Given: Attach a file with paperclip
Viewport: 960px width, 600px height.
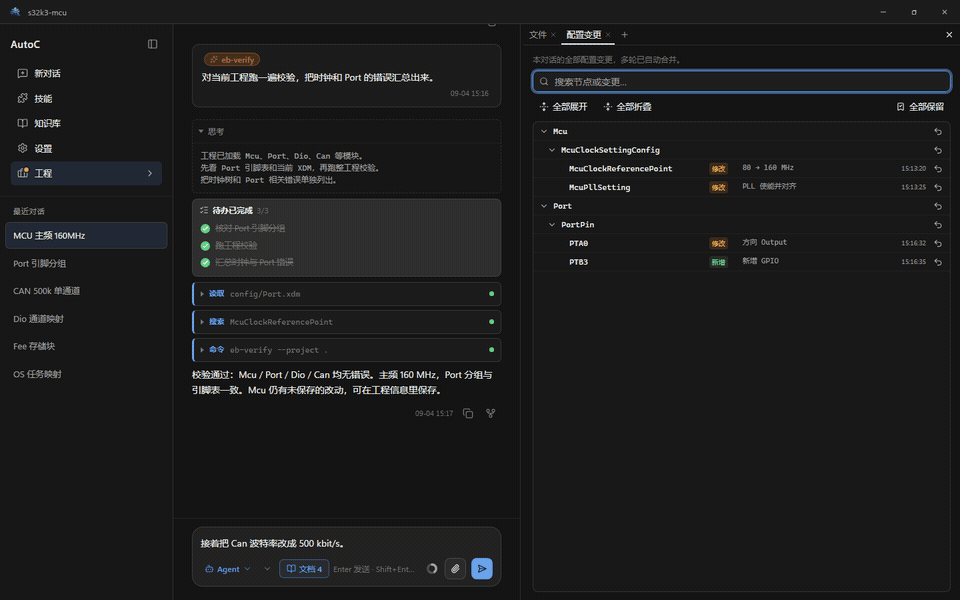Looking at the screenshot, I should (x=456, y=569).
